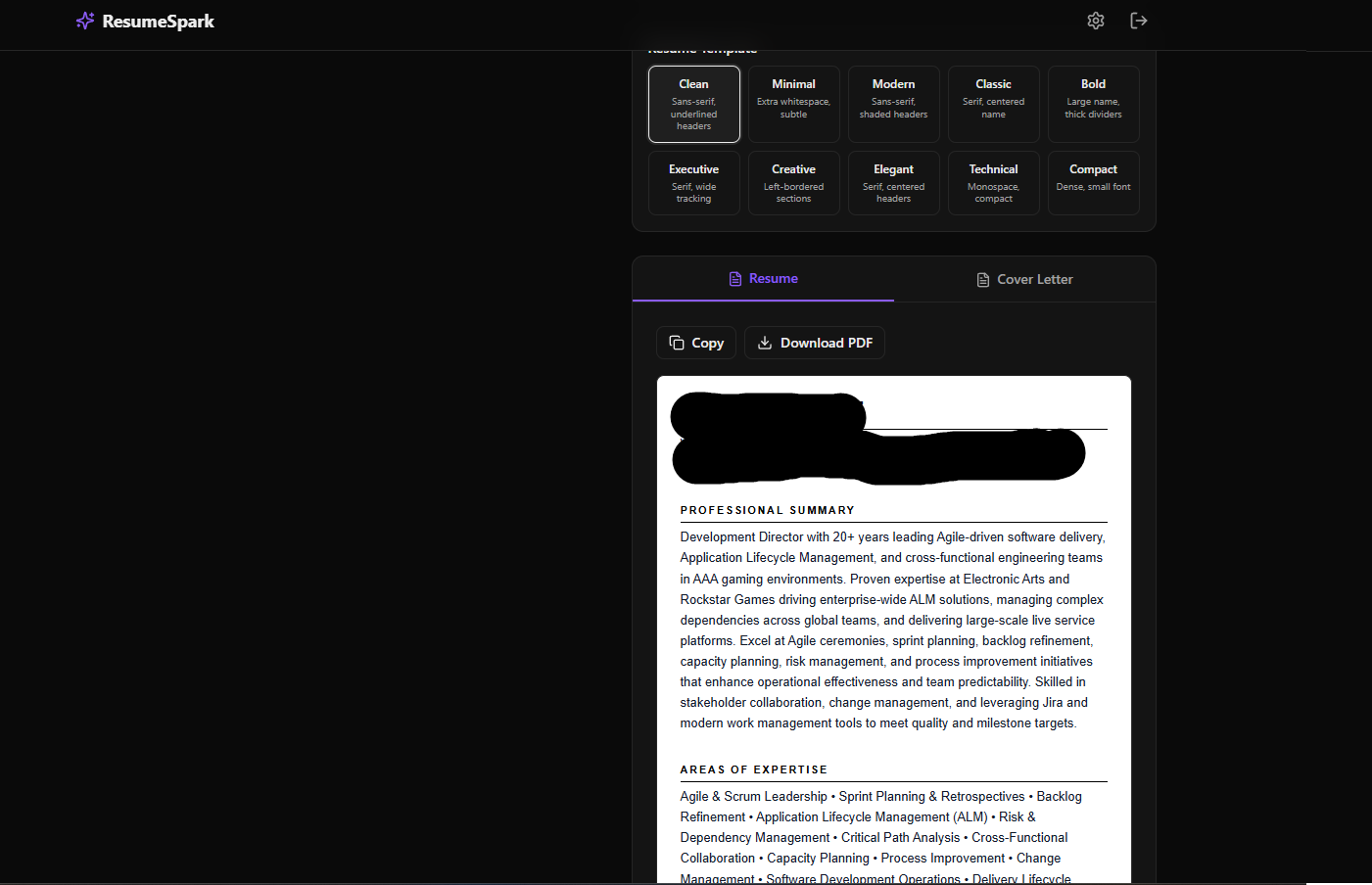The image size is (1372, 885).
Task: Switch to the Cover Letter tab
Action: point(1025,279)
